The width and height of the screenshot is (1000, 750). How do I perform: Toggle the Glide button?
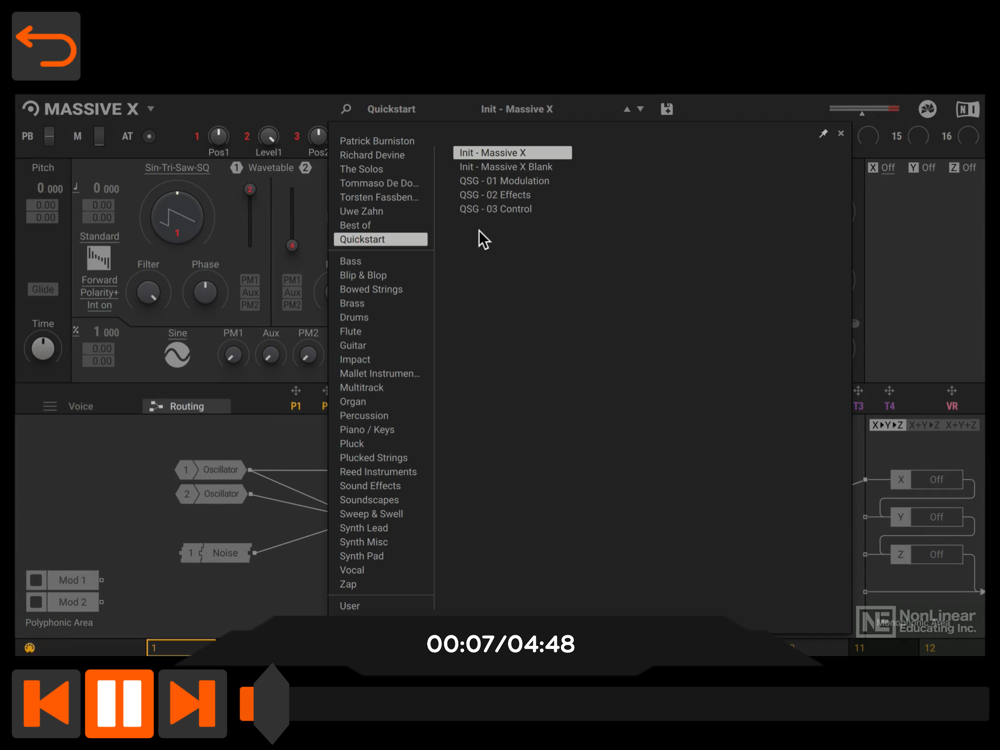pos(43,290)
